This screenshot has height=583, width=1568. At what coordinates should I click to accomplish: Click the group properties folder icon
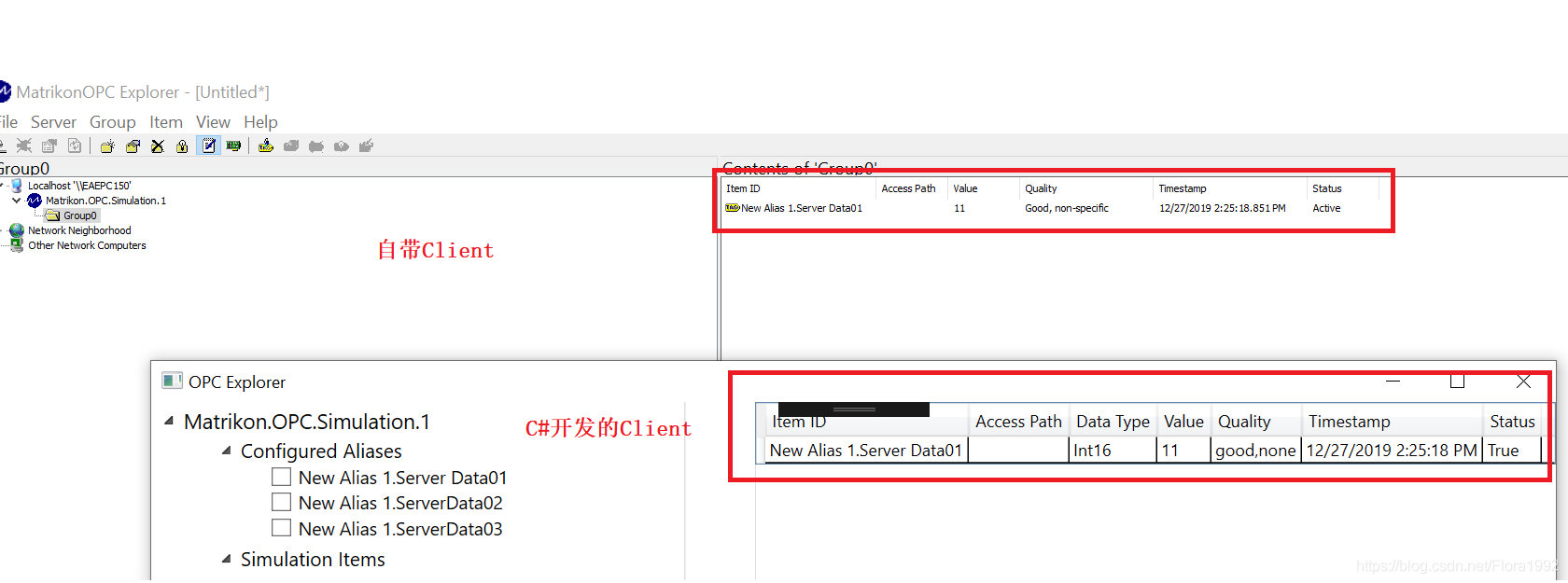[x=133, y=146]
